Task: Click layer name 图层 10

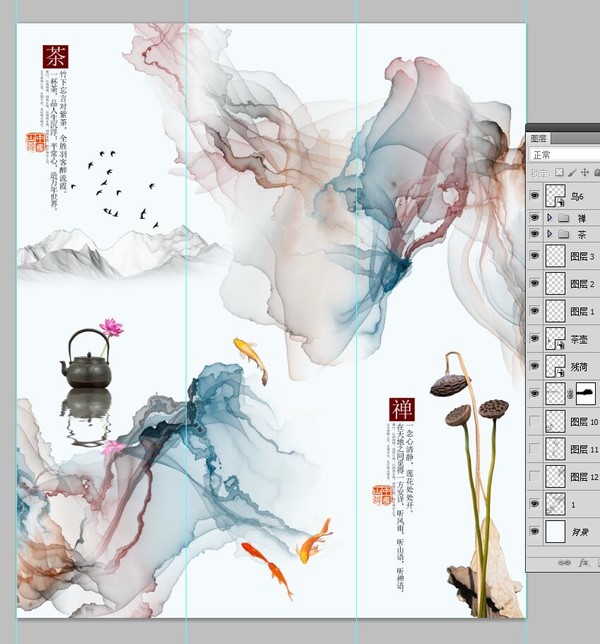Action: 584,422
